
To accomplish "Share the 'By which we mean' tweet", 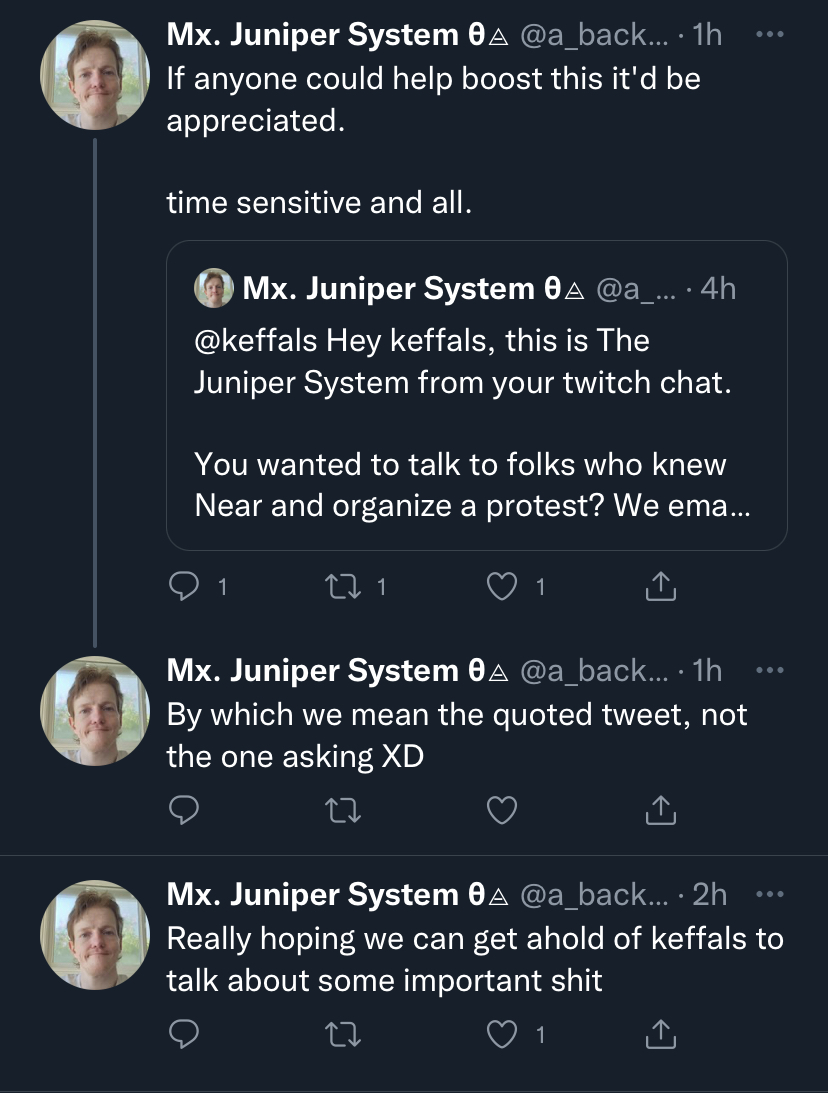I will click(660, 810).
